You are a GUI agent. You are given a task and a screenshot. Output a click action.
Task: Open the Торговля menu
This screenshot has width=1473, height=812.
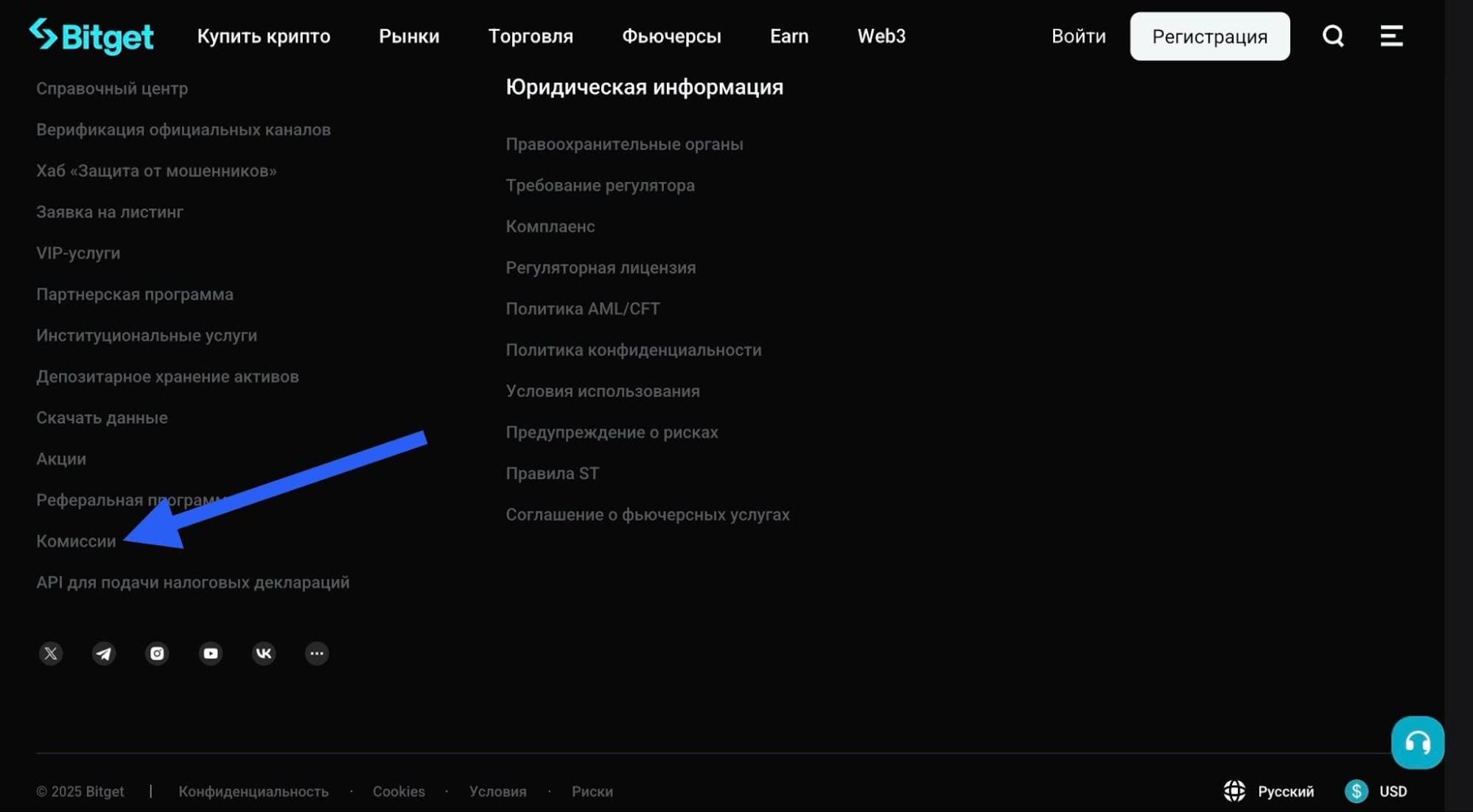pos(531,36)
